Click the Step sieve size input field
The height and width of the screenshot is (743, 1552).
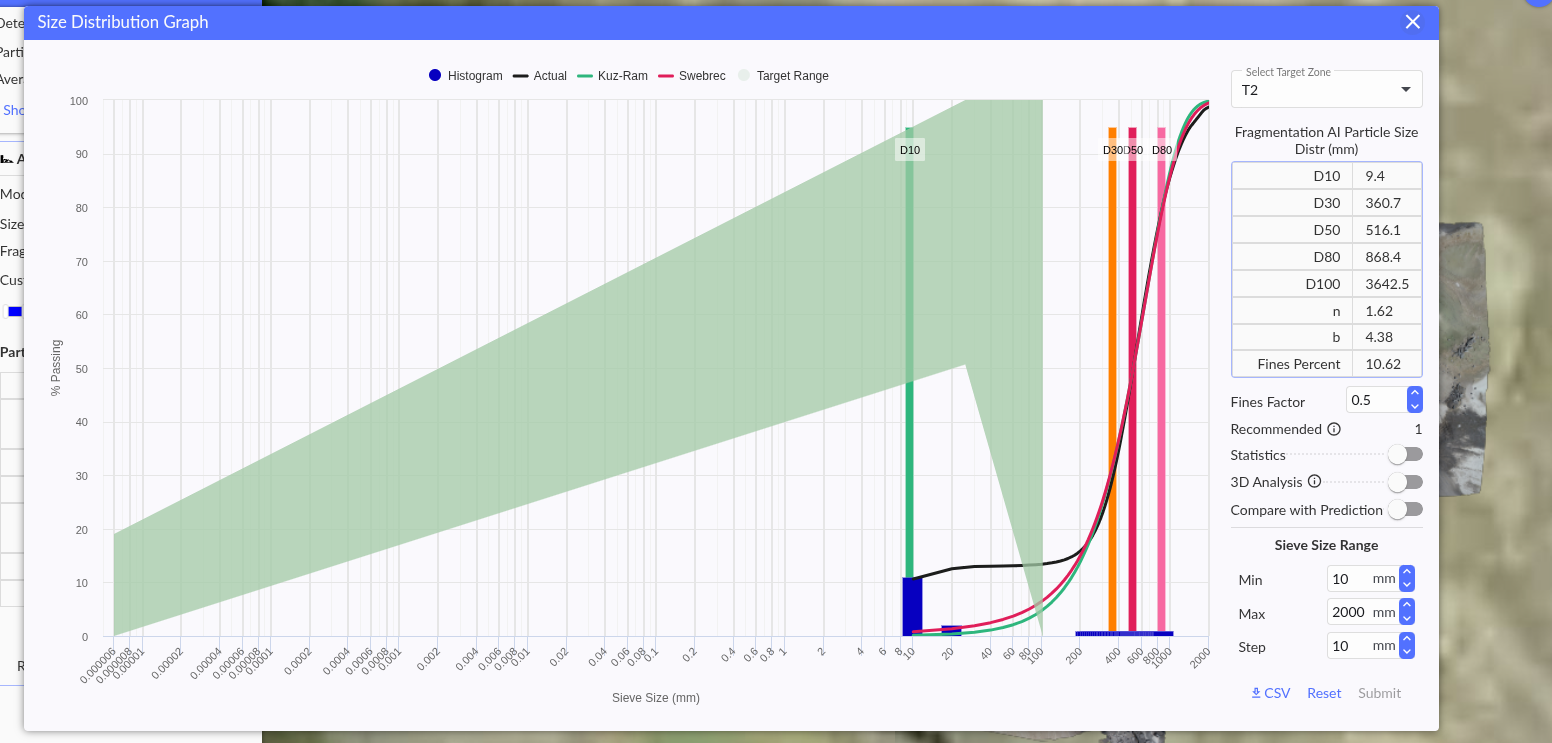(x=1350, y=646)
